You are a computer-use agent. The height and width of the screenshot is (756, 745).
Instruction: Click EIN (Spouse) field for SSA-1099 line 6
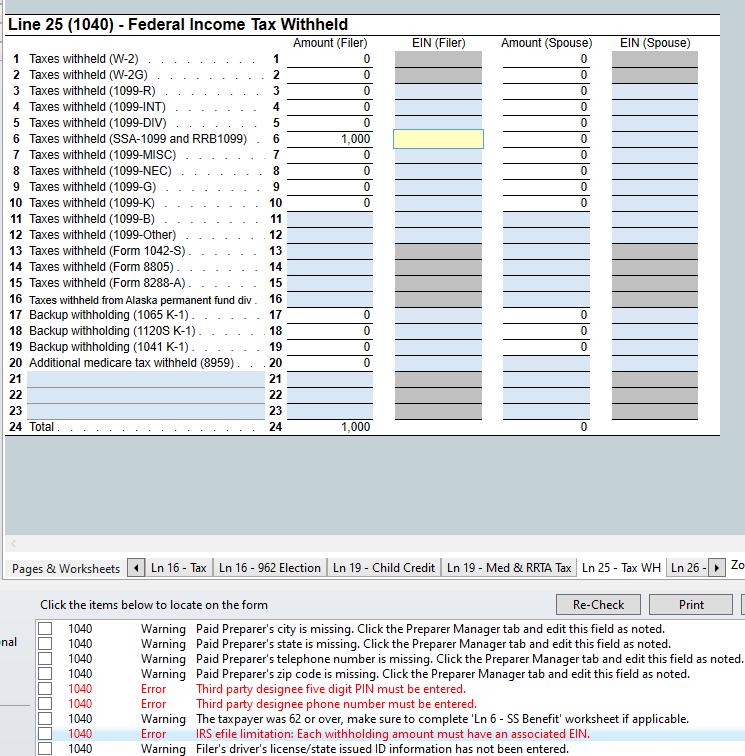click(x=655, y=139)
